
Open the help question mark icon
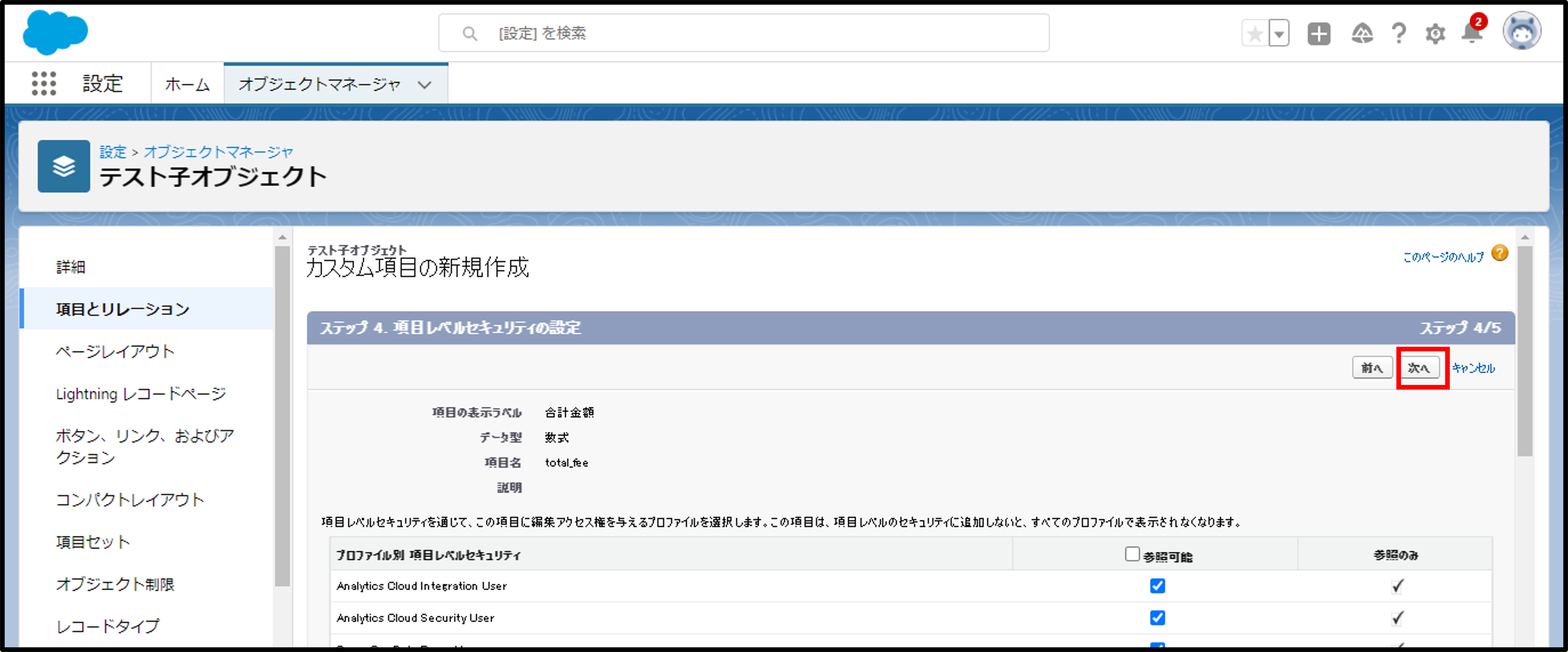[x=1399, y=34]
